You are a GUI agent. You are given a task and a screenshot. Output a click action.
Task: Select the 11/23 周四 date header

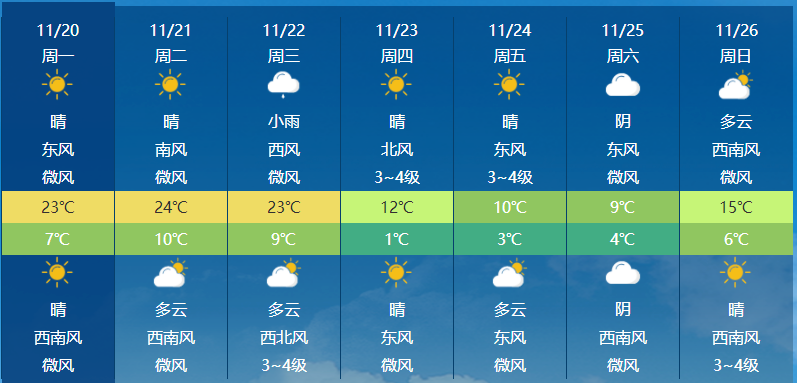point(396,43)
